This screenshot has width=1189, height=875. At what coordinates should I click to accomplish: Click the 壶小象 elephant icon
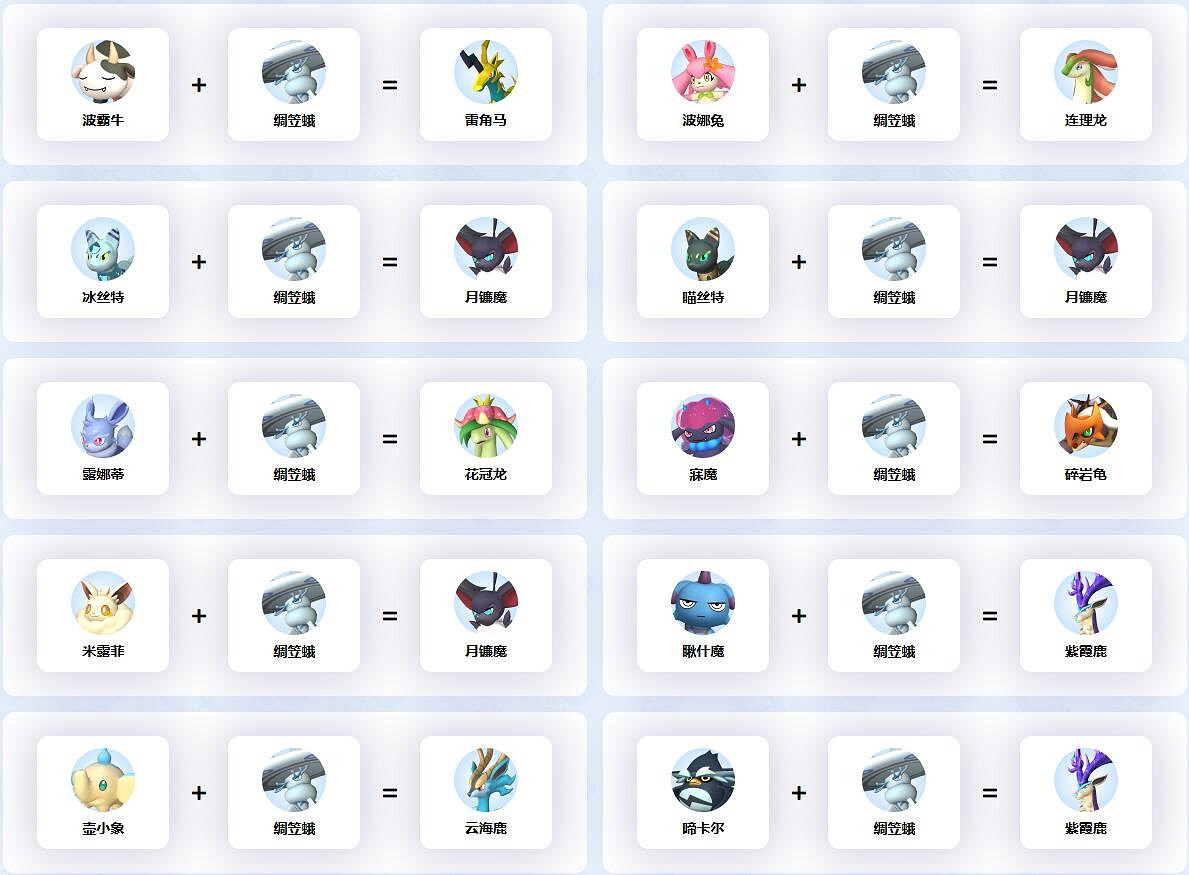103,780
